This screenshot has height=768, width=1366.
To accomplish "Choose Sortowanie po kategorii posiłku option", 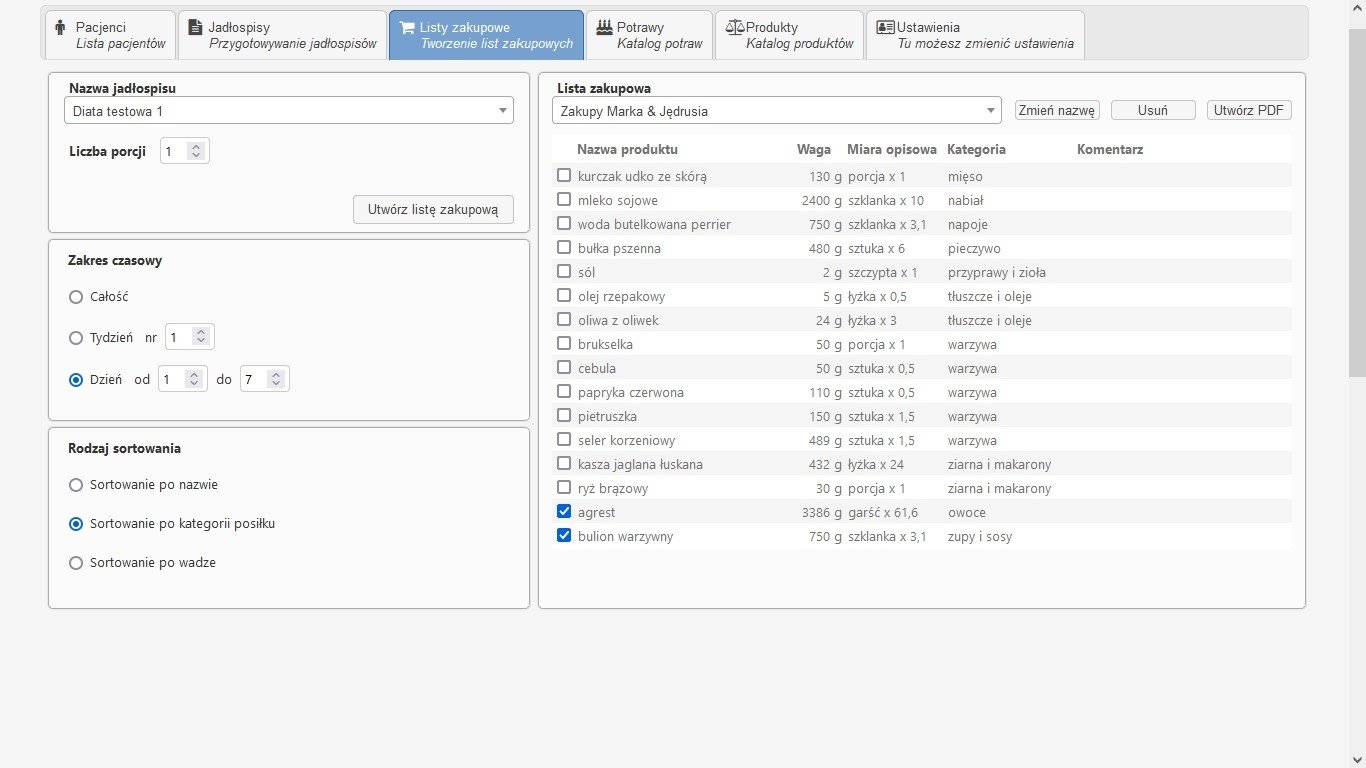I will pyautogui.click(x=76, y=524).
